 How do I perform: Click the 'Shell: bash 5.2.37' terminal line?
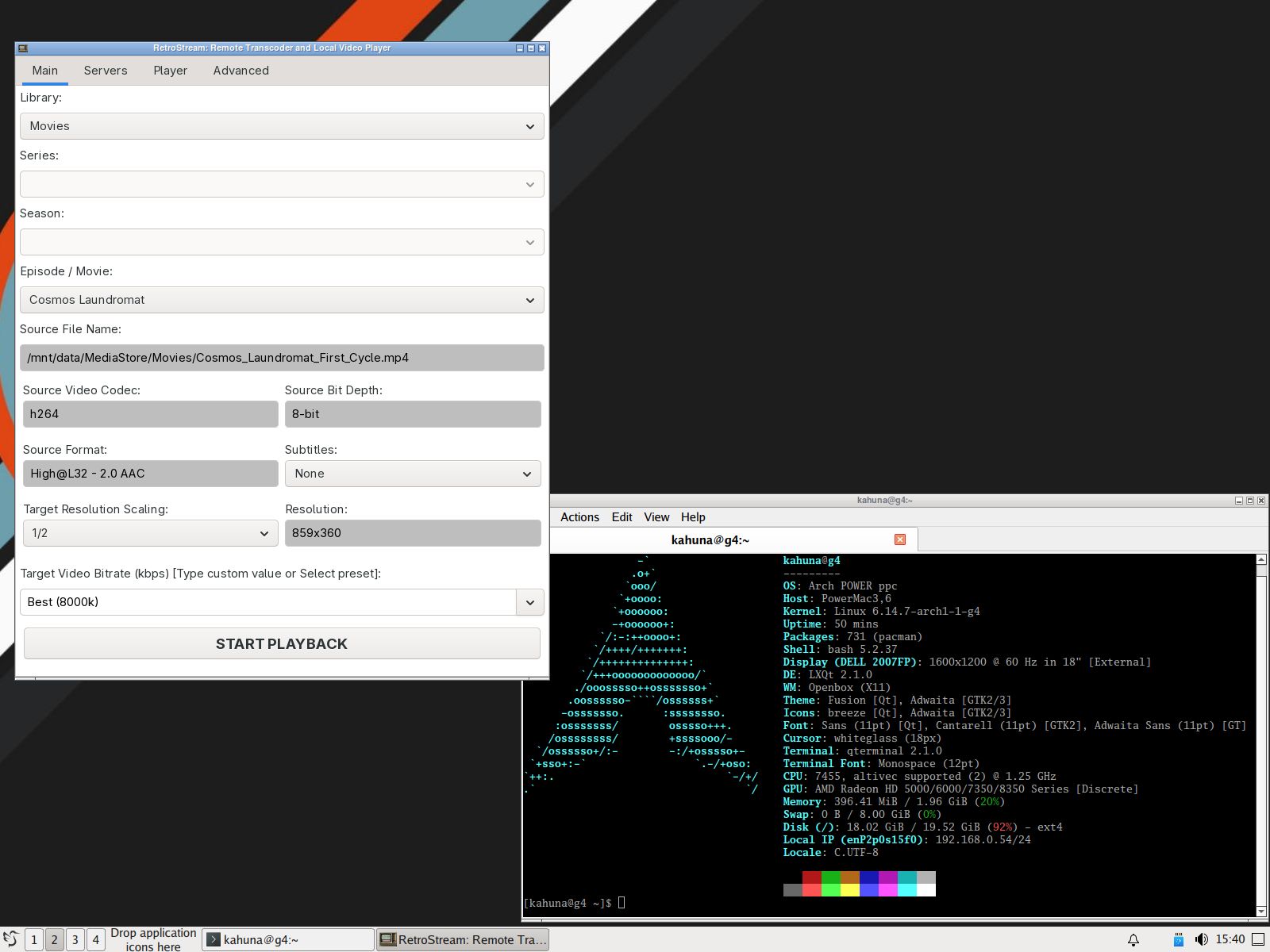pos(841,650)
